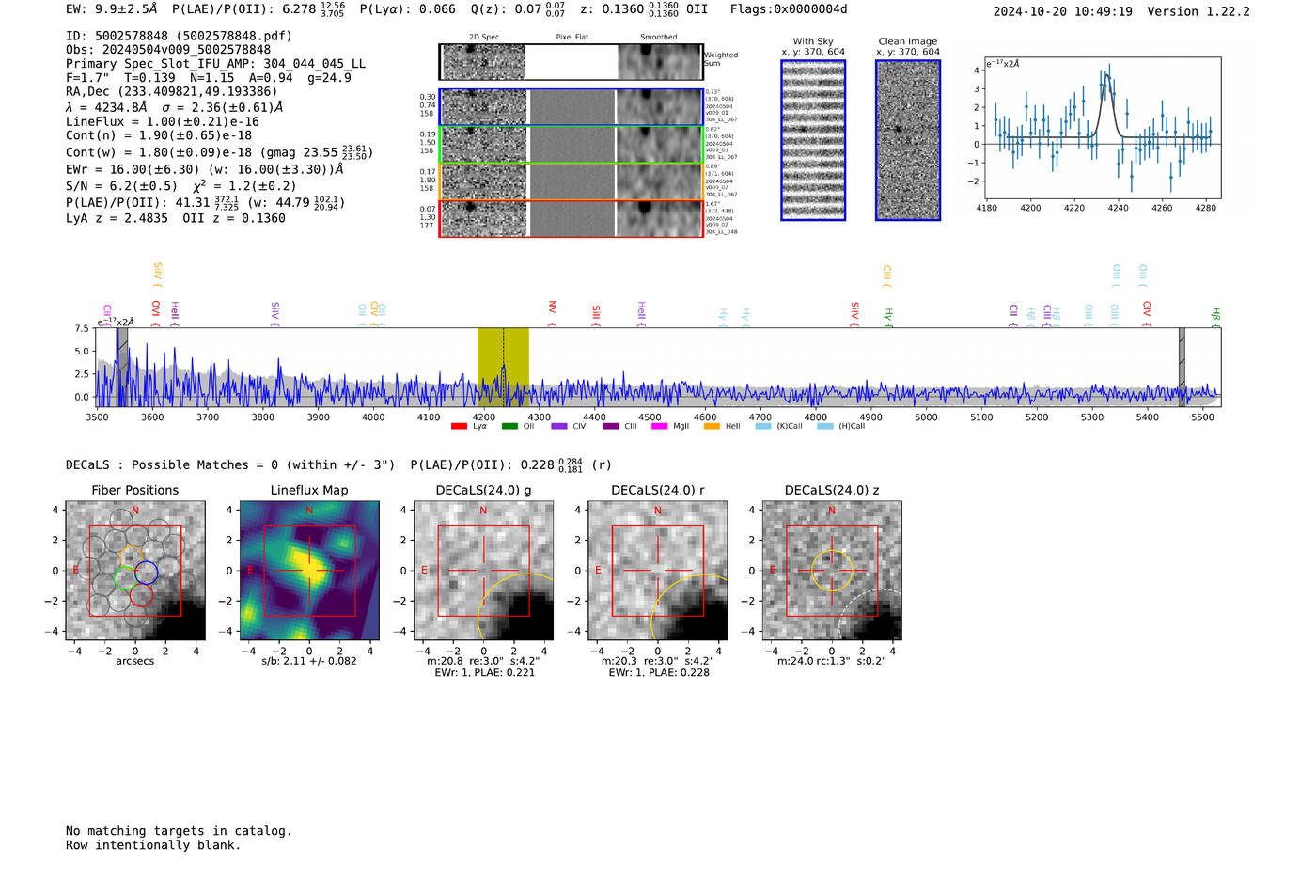Click 'No matching targets in catalog.' text
The height and width of the screenshot is (896, 1316).
coord(179,831)
